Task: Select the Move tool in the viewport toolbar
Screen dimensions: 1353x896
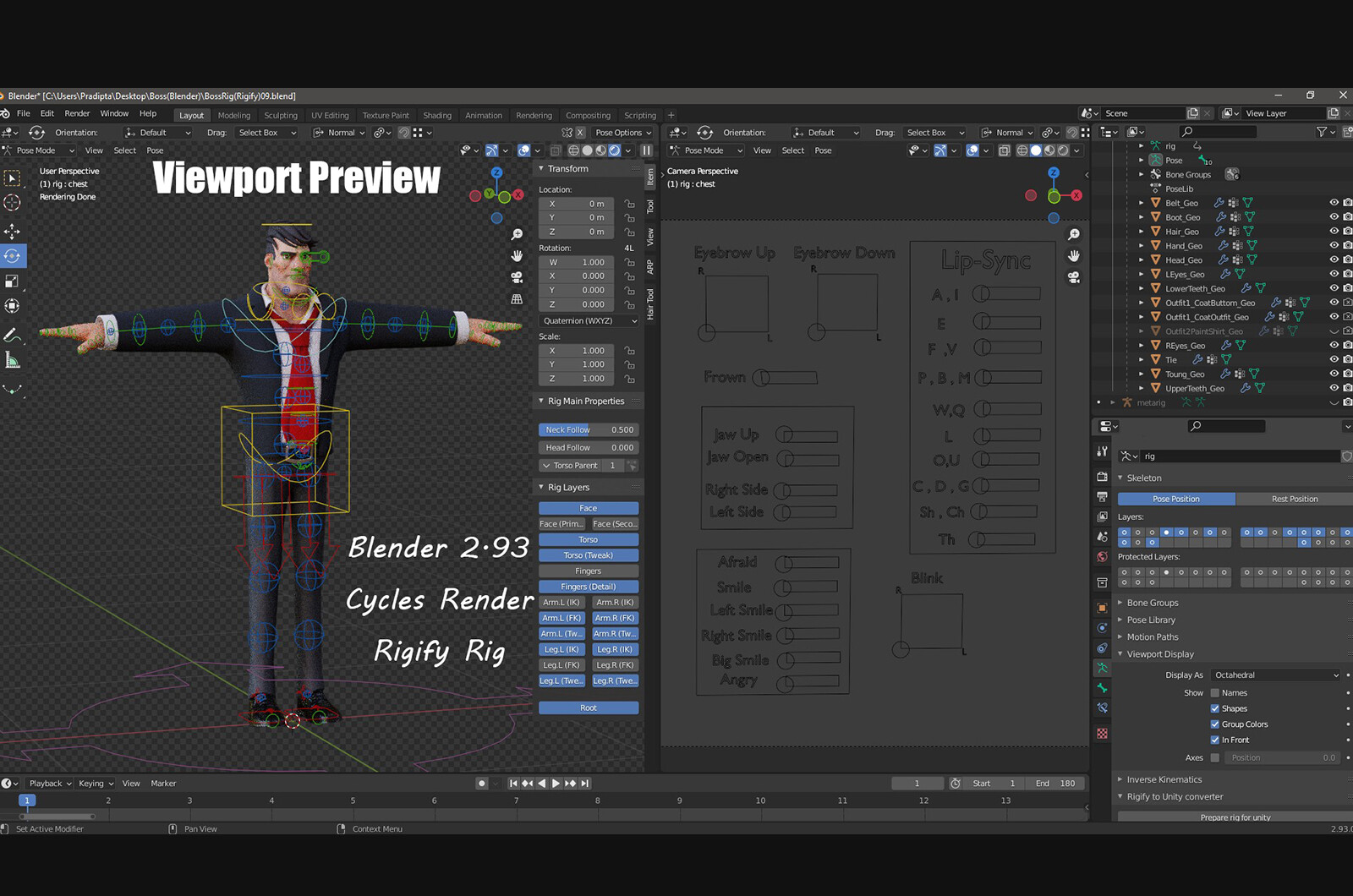Action: tap(12, 230)
